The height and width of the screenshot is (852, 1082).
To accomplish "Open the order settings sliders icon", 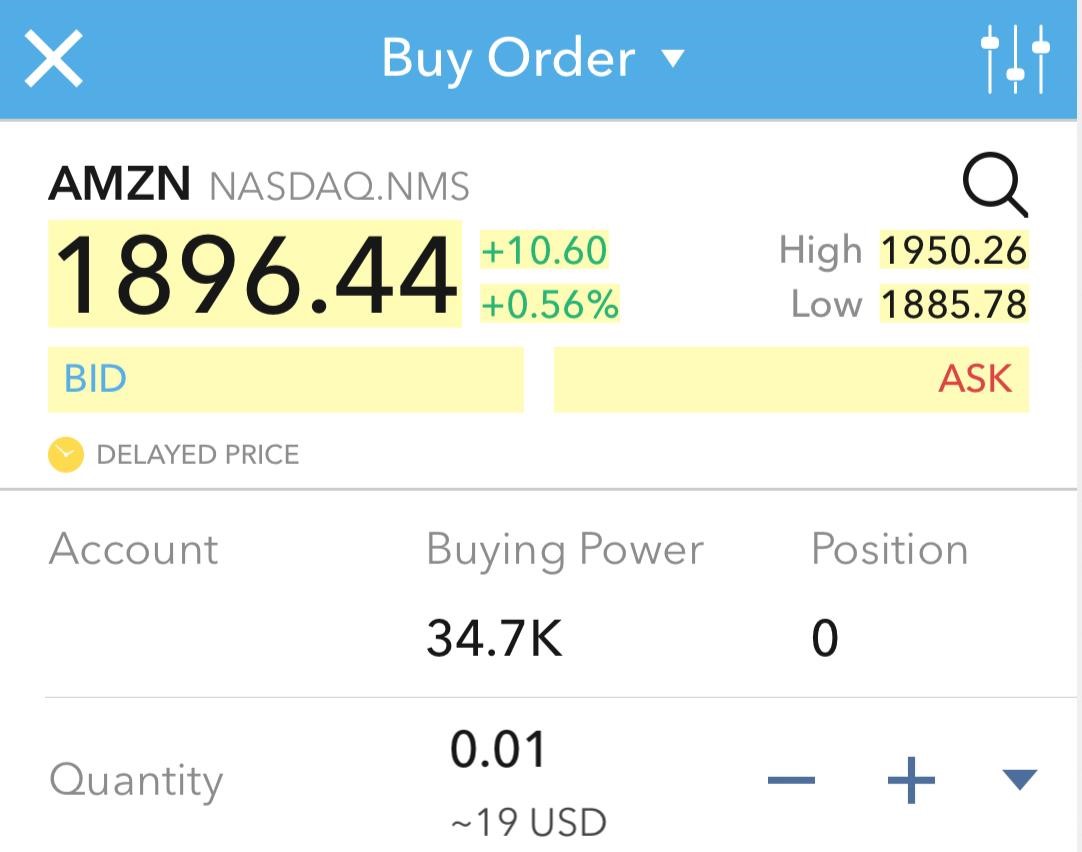I will [x=1015, y=59].
